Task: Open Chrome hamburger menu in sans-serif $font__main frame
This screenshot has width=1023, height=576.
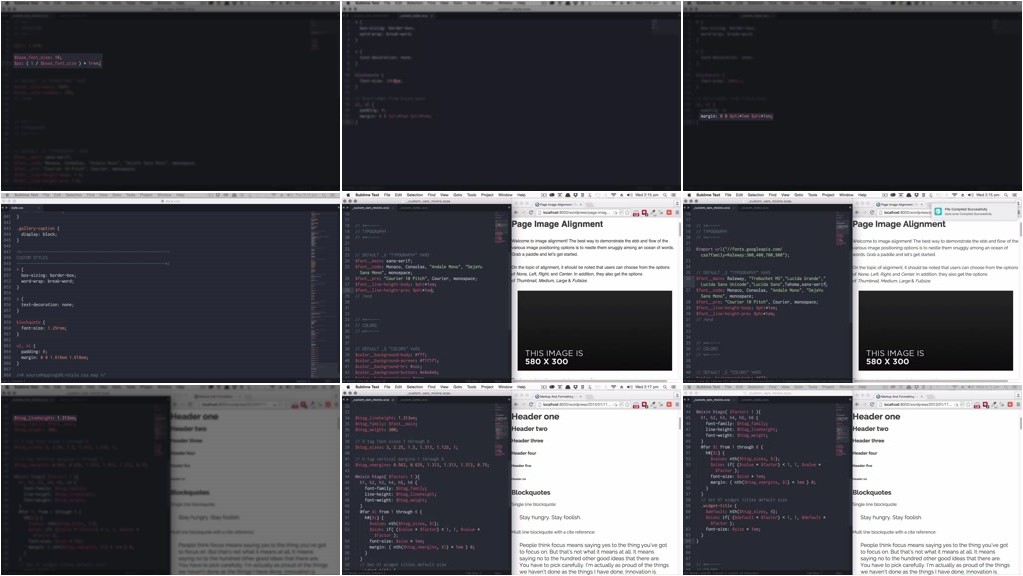Action: tap(678, 212)
